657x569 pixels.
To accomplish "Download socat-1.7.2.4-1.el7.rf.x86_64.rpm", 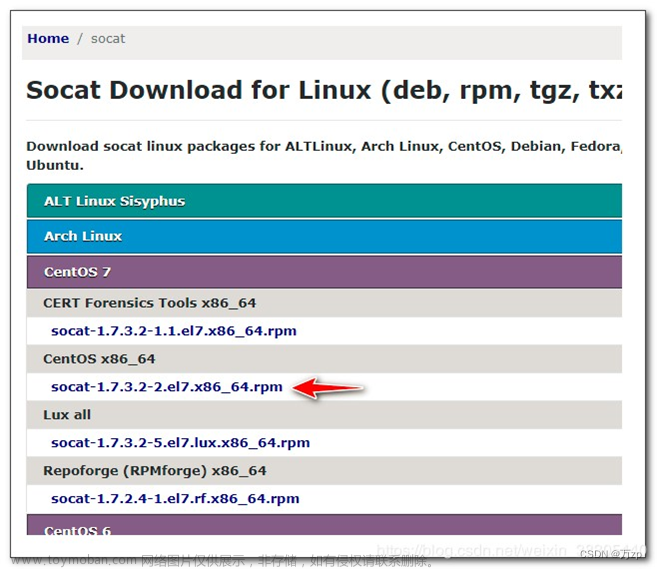I will [175, 499].
